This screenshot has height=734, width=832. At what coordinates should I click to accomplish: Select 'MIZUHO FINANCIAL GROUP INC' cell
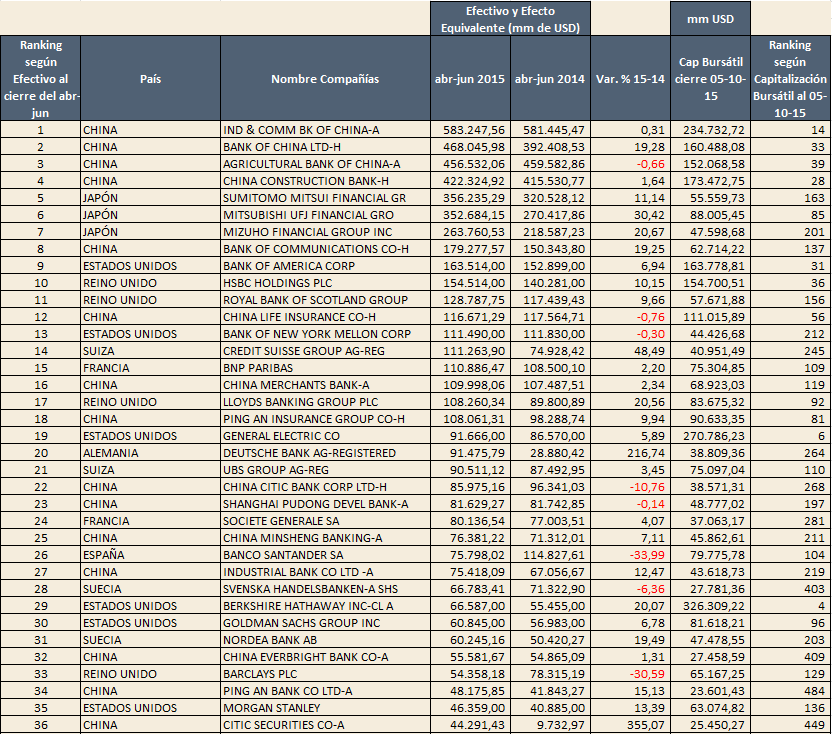pyautogui.click(x=325, y=232)
